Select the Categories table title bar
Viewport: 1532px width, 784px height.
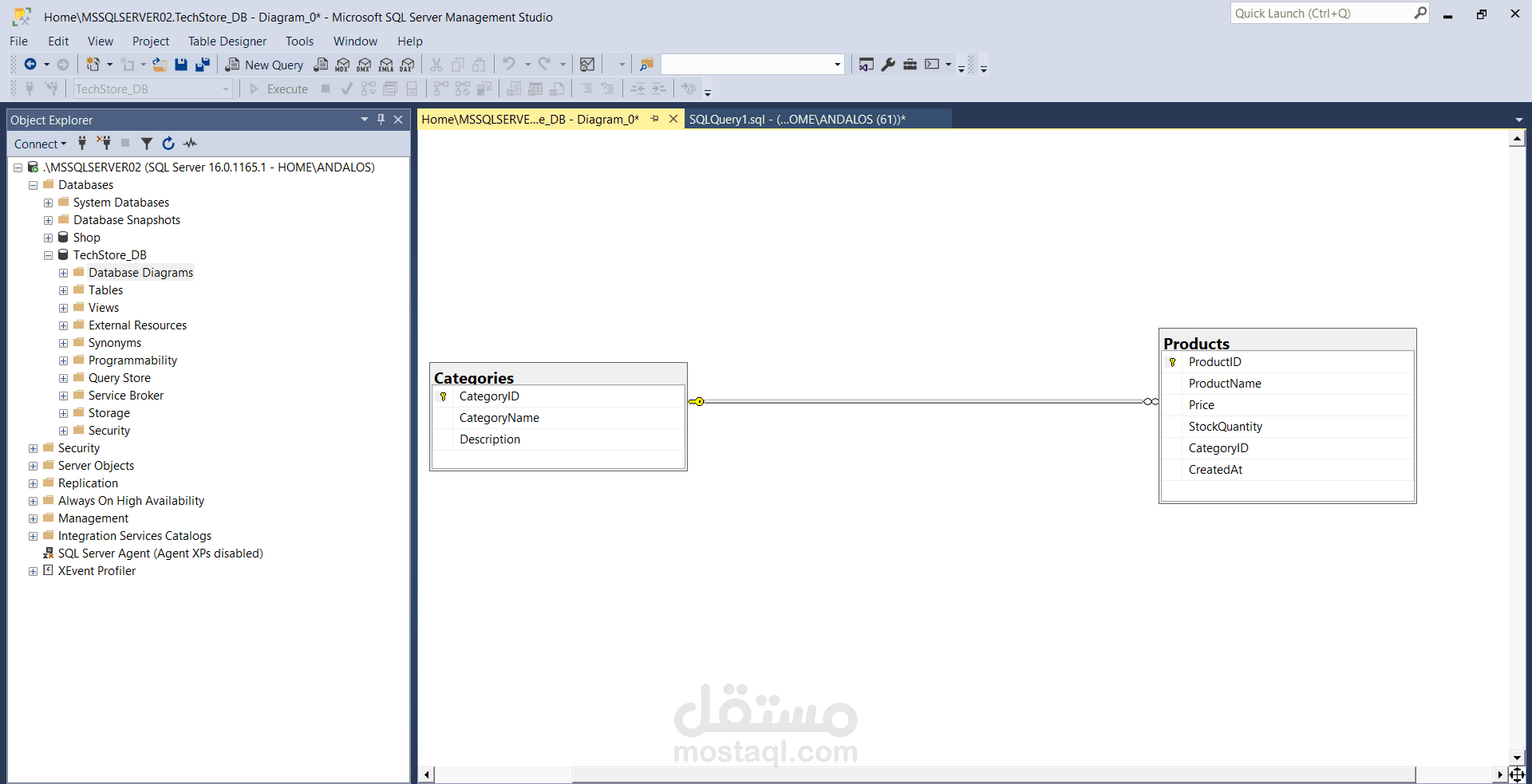tap(559, 376)
